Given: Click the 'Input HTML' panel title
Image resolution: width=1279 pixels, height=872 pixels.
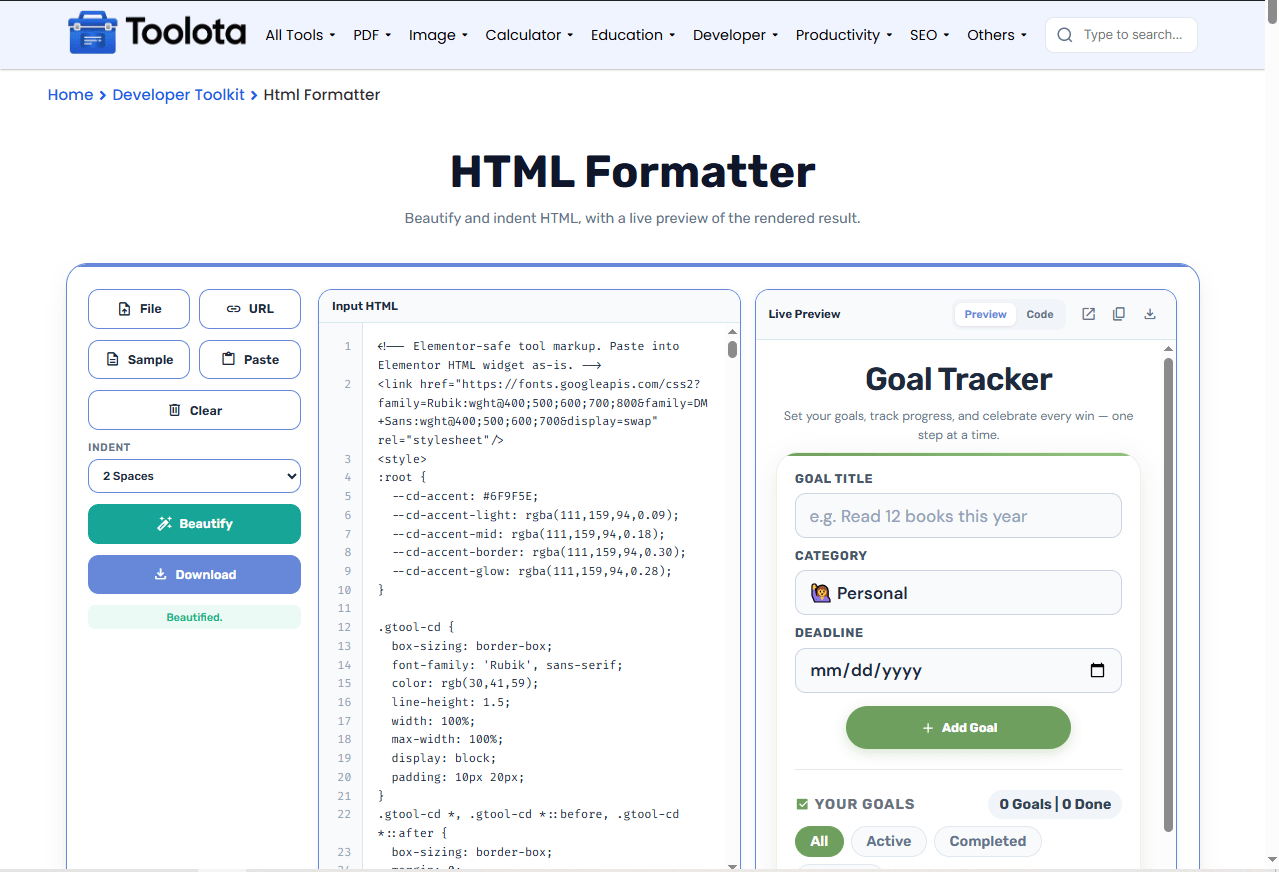Looking at the screenshot, I should coord(365,306).
